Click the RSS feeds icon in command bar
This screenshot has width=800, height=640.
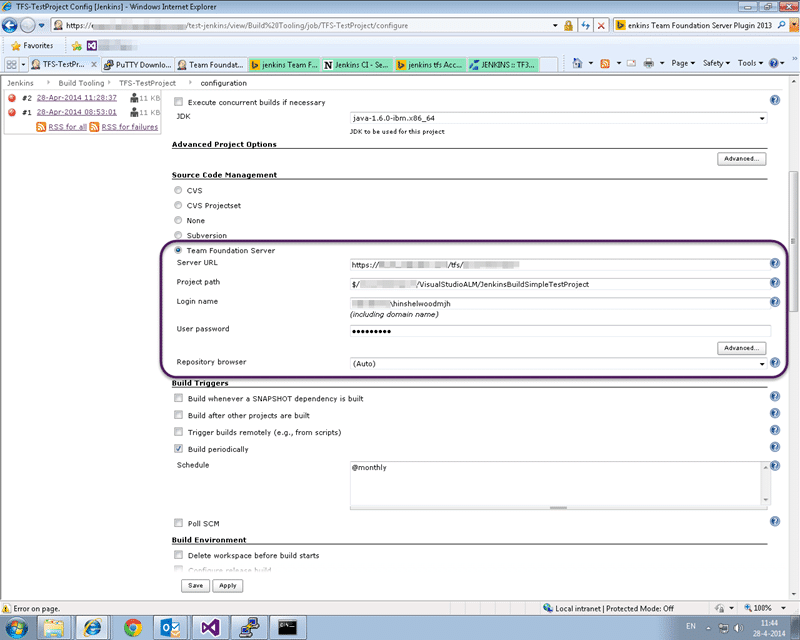[605, 63]
